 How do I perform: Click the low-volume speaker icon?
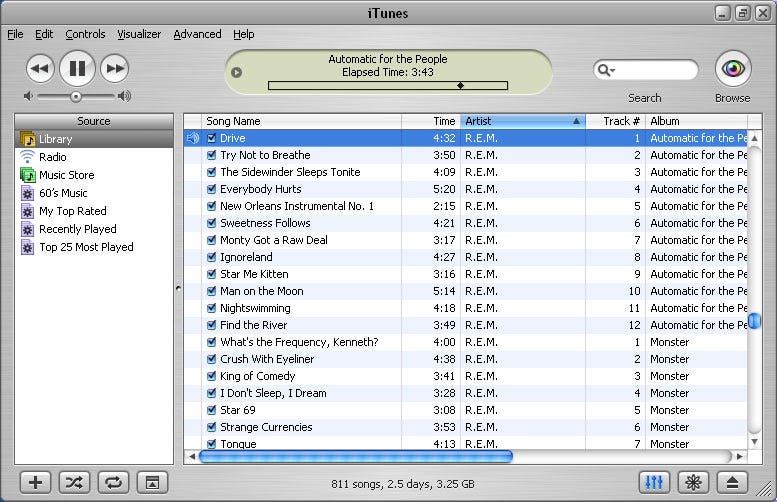point(28,96)
